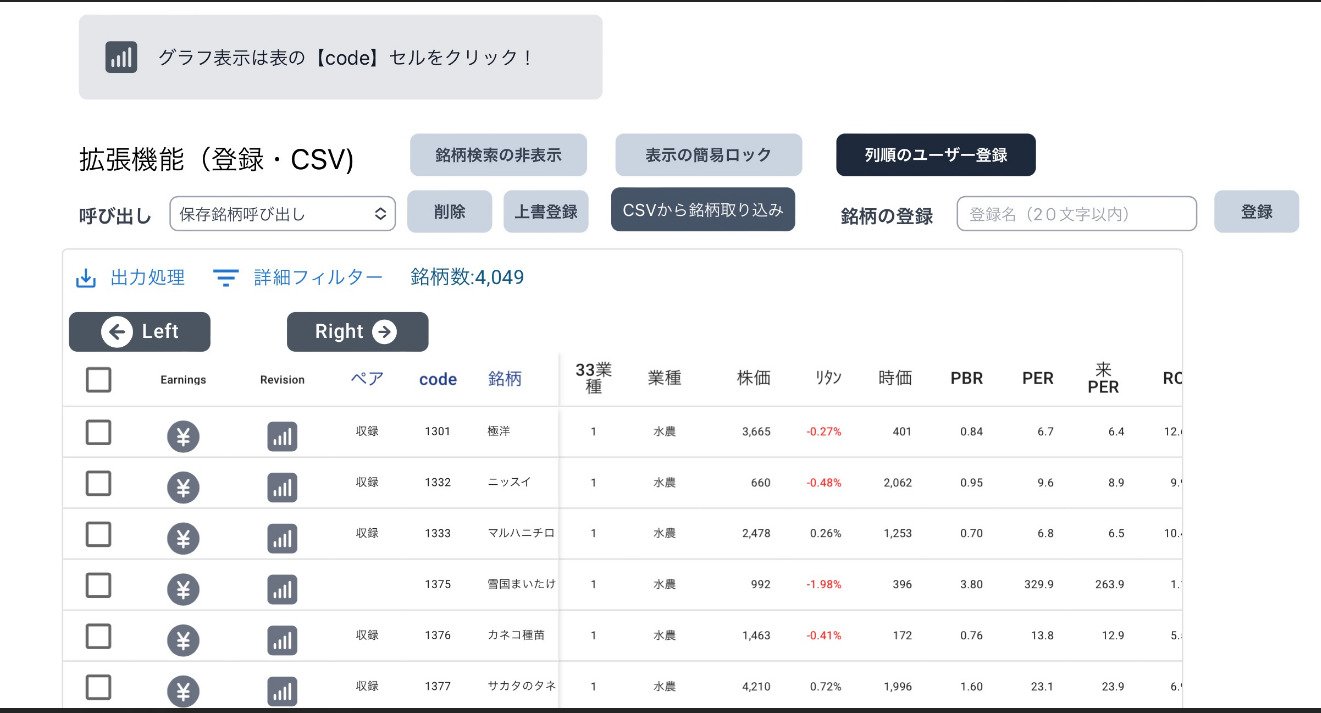Screen dimensions: 1321x713
Task: Click the 列順のユーザー登録 button
Action: (935, 155)
